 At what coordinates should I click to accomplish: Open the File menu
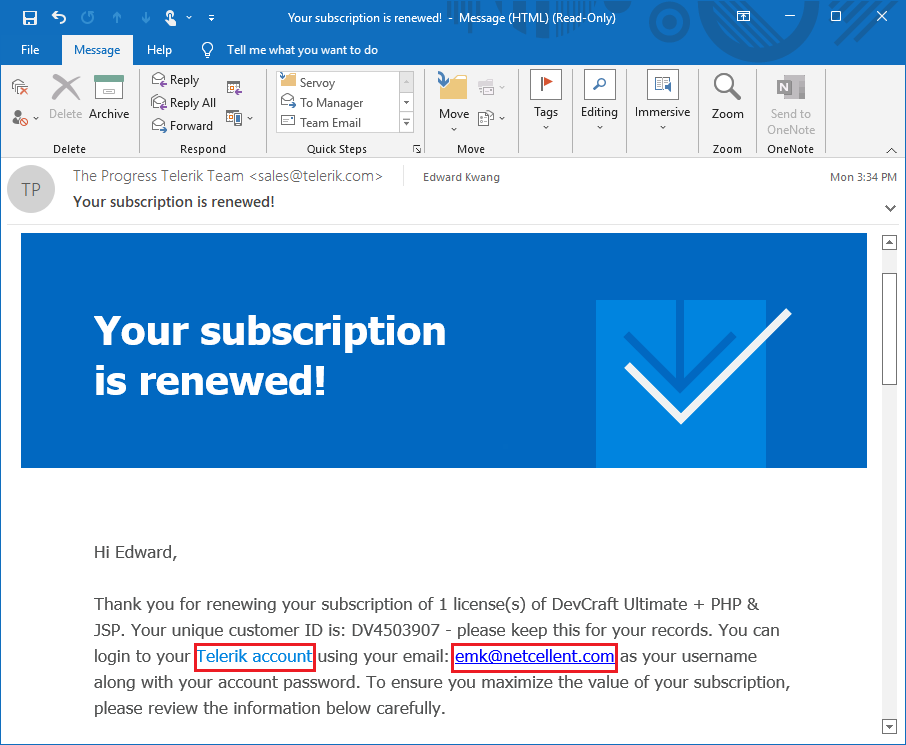[x=30, y=50]
